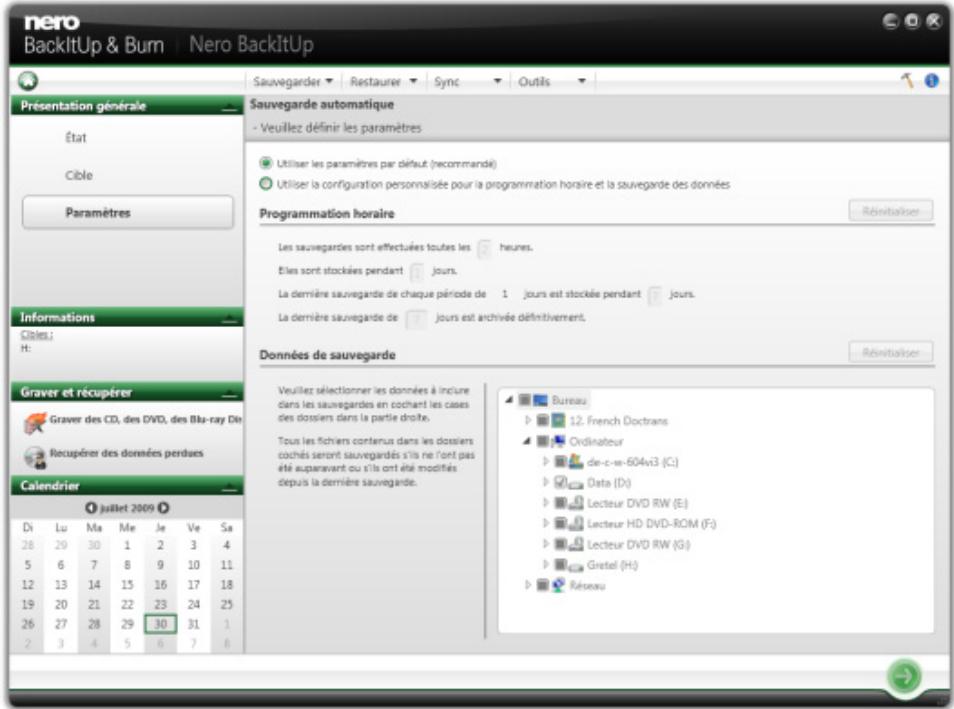
Task: Open the blue info help icon
Action: pos(931,80)
